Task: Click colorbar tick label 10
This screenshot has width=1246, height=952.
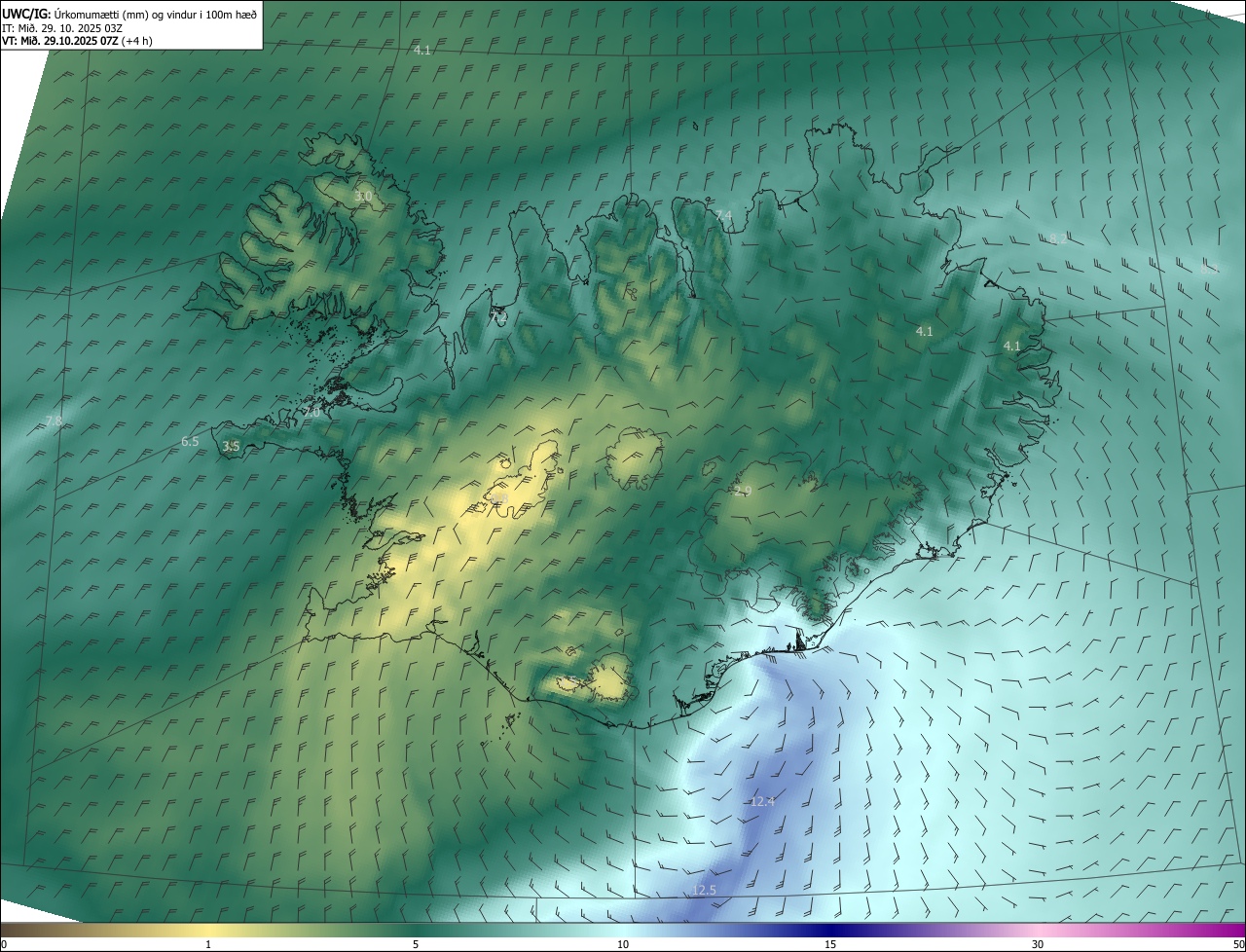Action: [x=623, y=944]
